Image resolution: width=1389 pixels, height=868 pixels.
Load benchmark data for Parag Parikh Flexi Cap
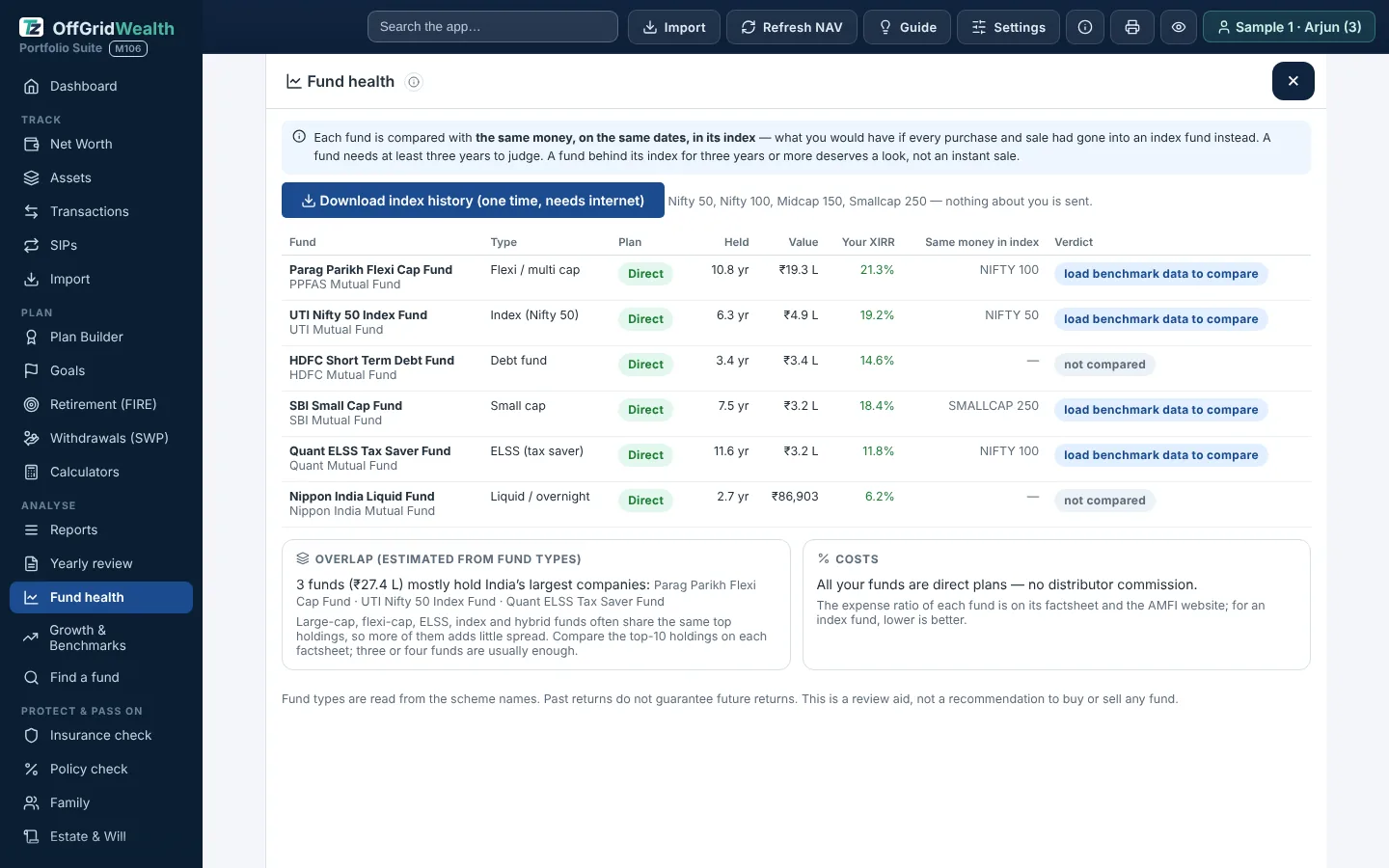coord(1160,274)
